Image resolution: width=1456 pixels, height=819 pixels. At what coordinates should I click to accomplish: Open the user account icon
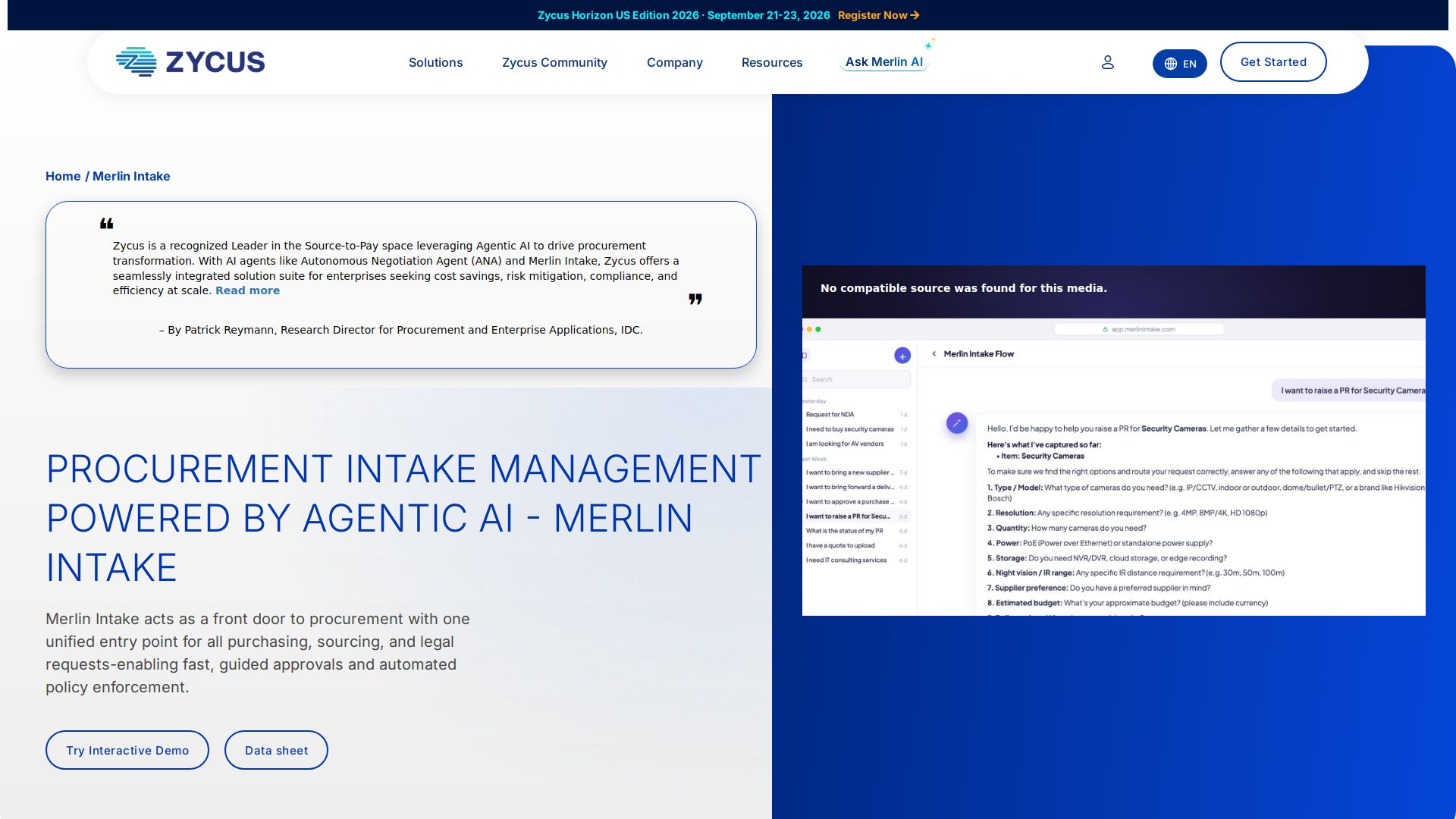tap(1107, 62)
